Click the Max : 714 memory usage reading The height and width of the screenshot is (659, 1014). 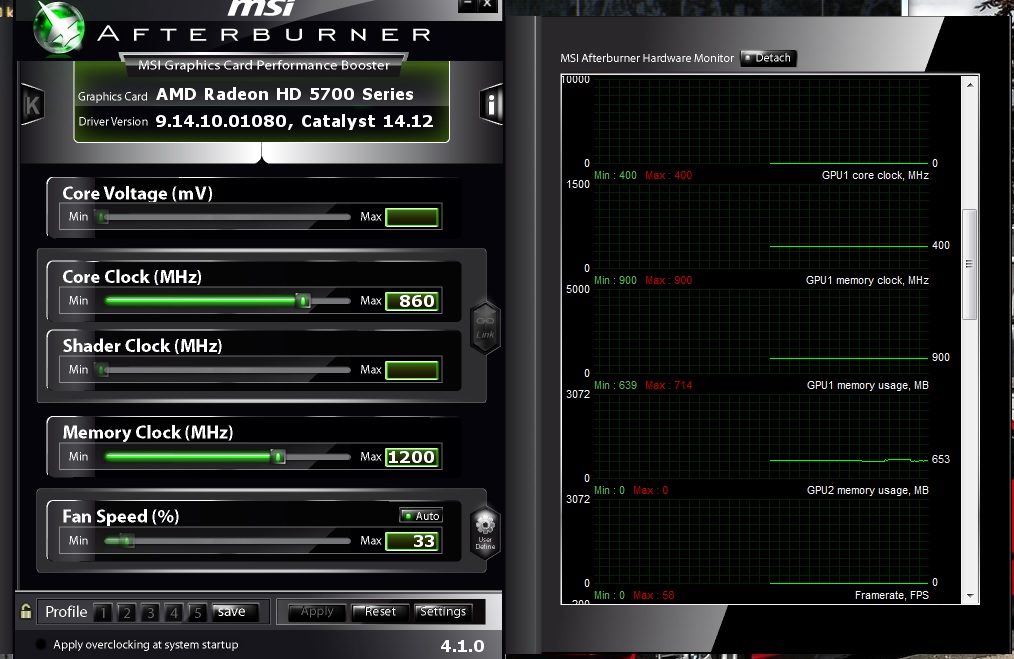point(669,385)
